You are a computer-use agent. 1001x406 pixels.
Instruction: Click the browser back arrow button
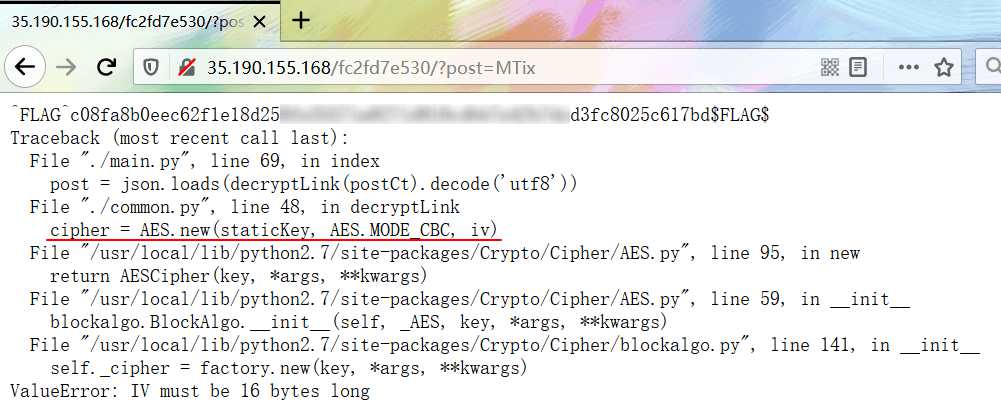tap(26, 67)
